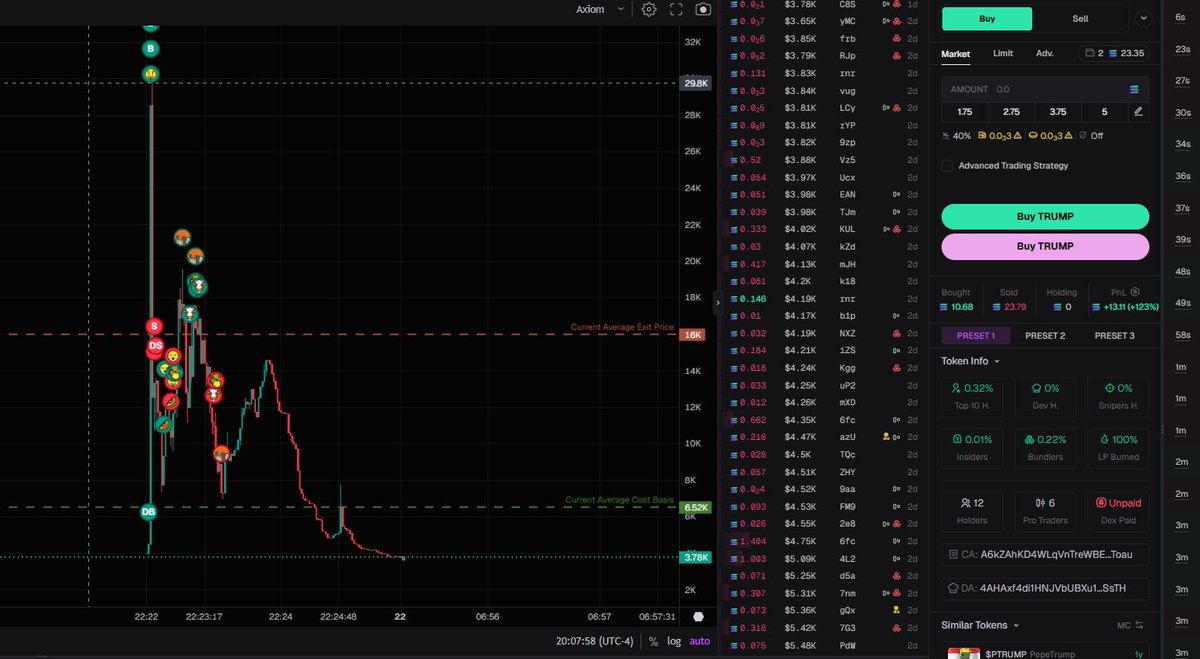1200x659 pixels.
Task: Adjust slippage setting showing 40%
Action: coord(957,135)
